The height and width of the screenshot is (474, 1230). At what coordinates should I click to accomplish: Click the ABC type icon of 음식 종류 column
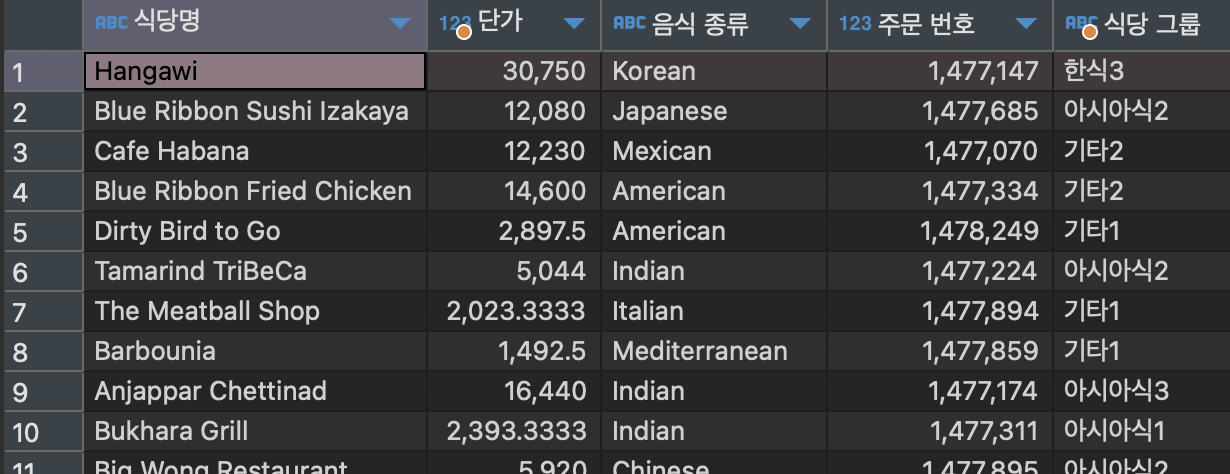coord(629,22)
